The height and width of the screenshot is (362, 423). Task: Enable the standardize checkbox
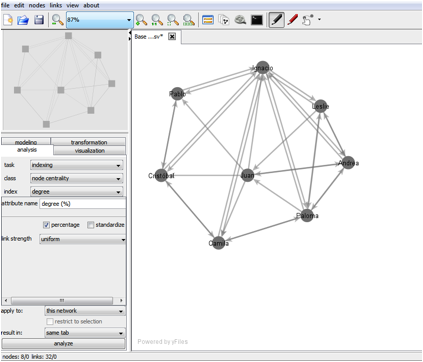click(90, 225)
